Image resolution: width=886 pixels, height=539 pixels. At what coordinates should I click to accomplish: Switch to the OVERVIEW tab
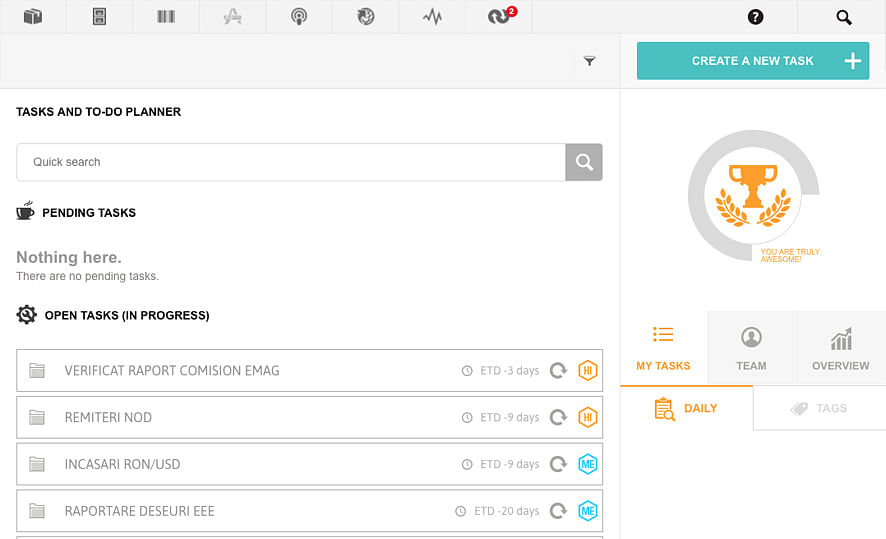[840, 348]
